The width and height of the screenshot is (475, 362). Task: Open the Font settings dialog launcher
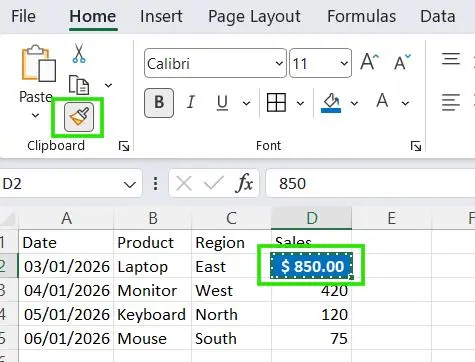(416, 146)
